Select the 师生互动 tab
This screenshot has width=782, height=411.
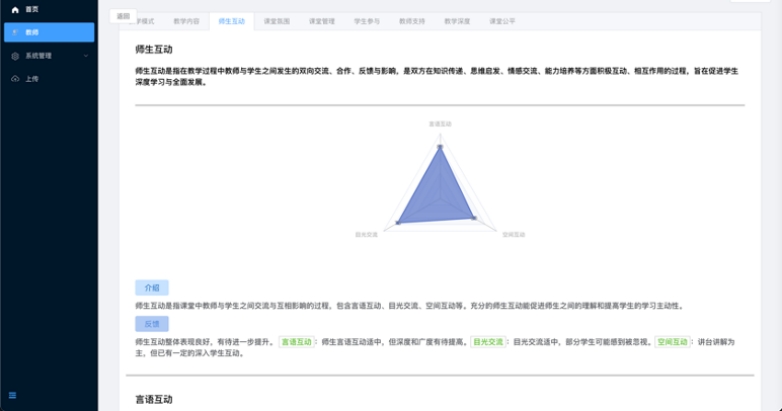click(231, 21)
